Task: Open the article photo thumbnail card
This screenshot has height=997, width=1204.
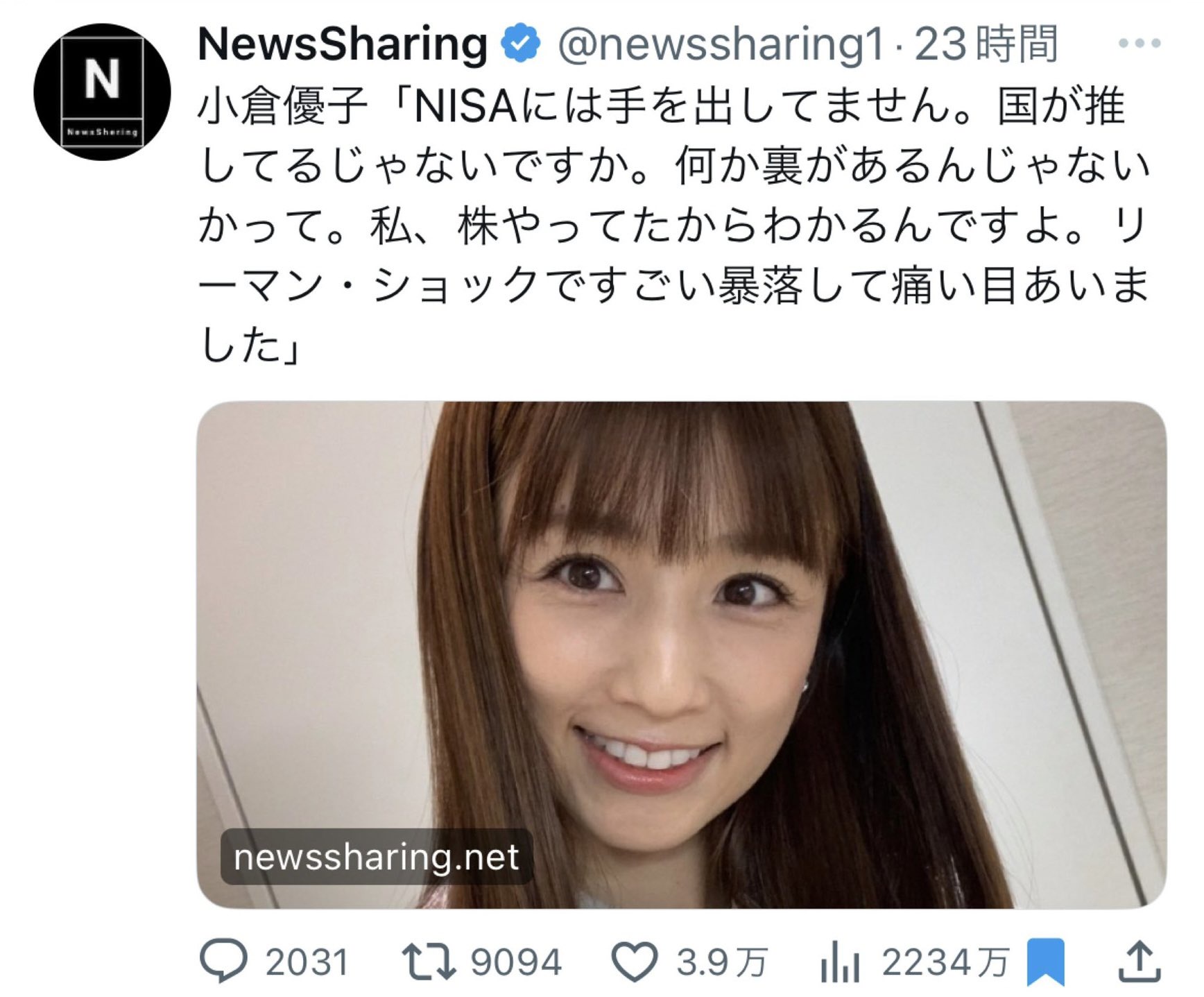Action: click(x=681, y=655)
